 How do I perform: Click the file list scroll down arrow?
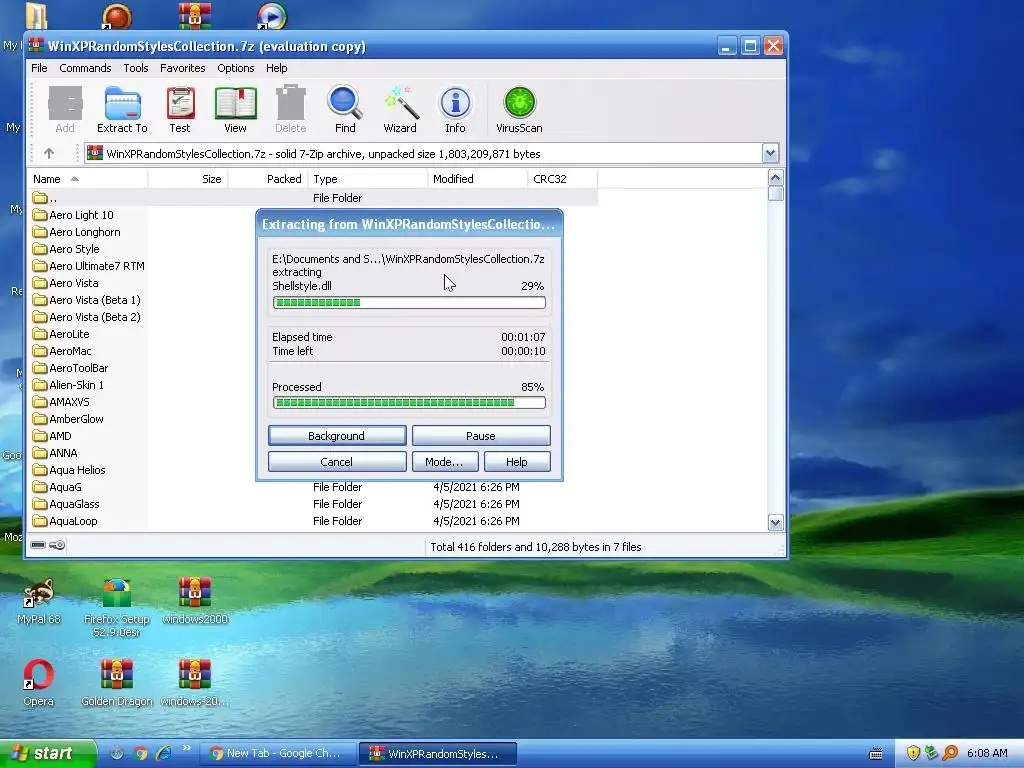(x=776, y=522)
